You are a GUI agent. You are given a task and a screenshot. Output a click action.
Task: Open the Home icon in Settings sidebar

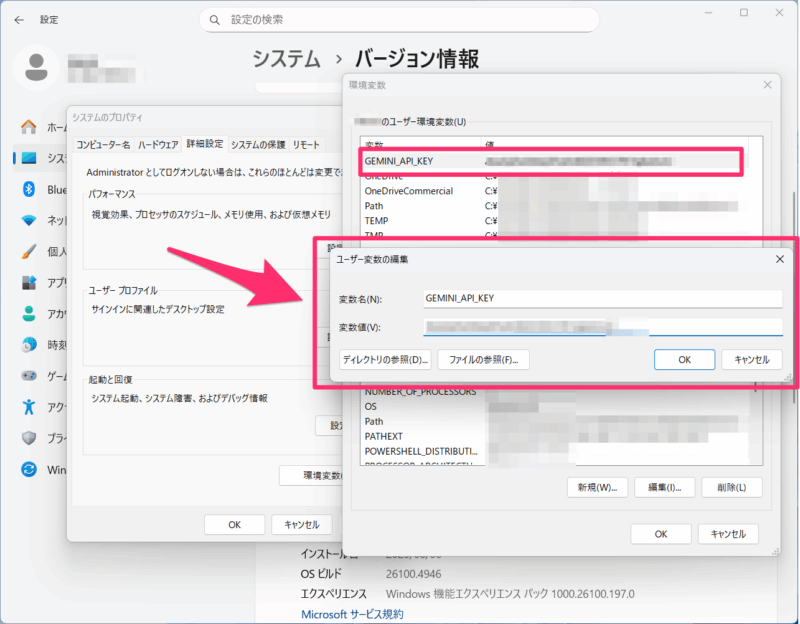[x=29, y=127]
